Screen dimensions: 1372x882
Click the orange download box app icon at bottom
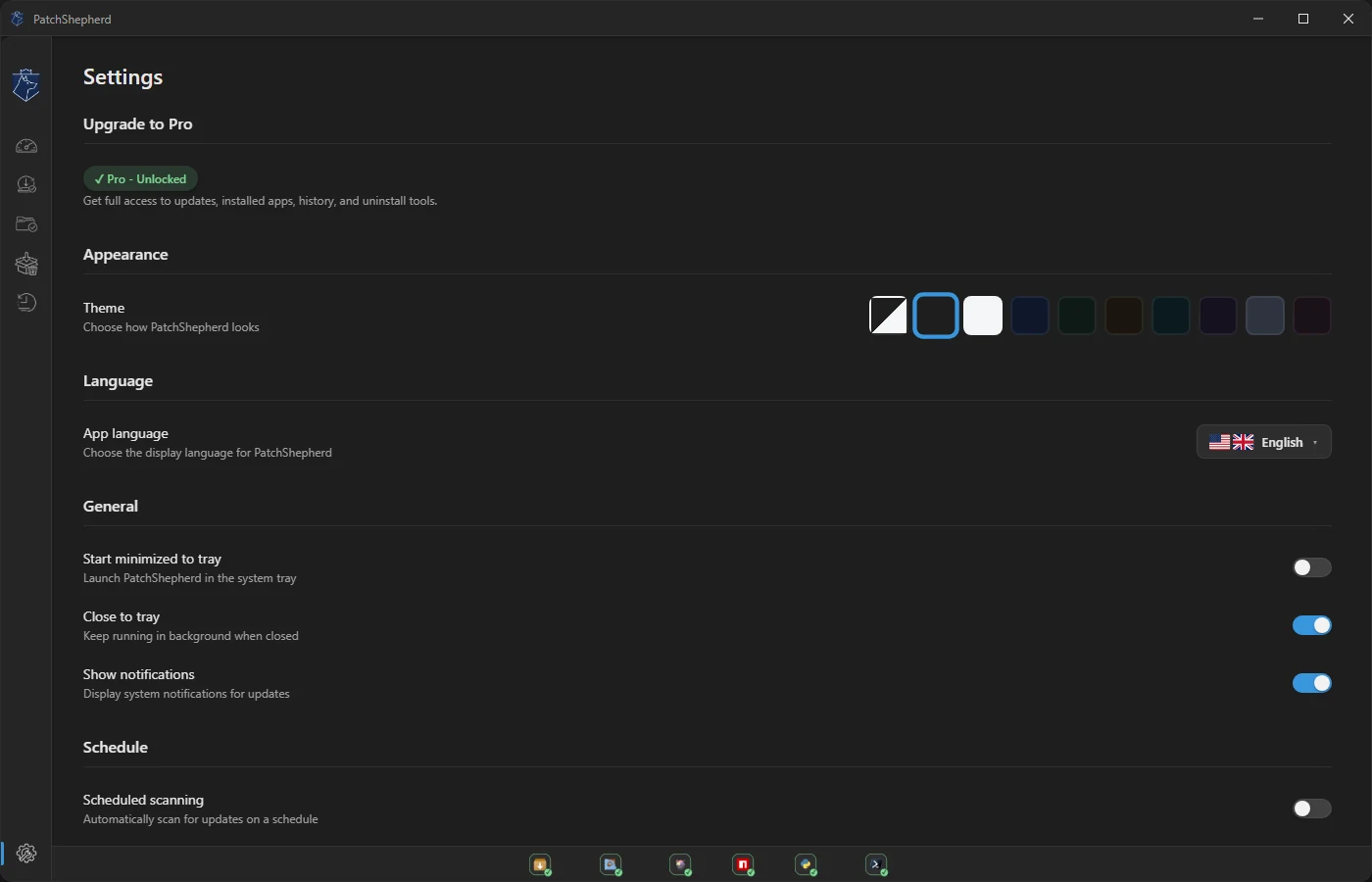[540, 864]
